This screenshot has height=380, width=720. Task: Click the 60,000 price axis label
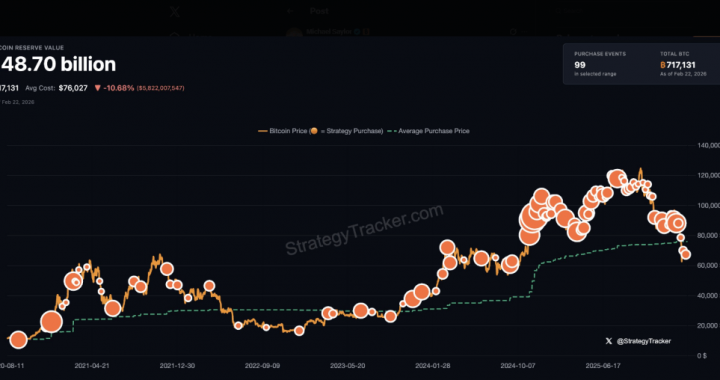point(708,266)
